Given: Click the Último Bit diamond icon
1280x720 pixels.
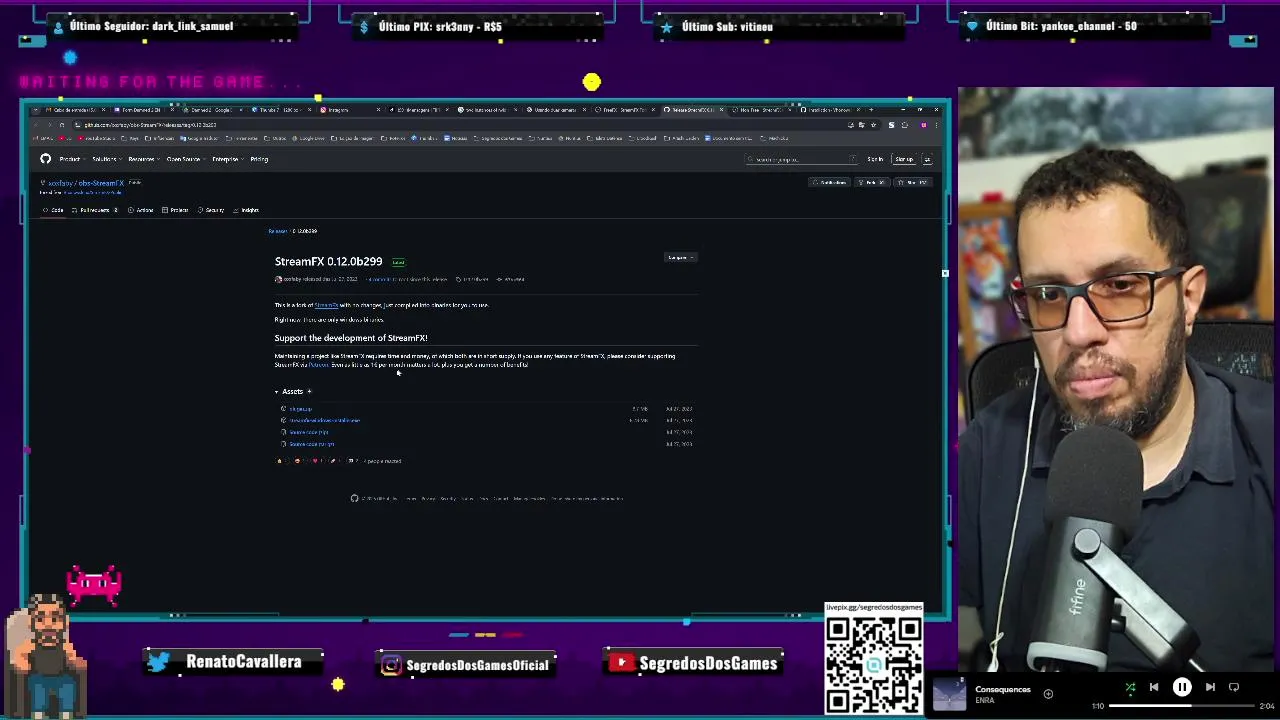Looking at the screenshot, I should (x=971, y=27).
